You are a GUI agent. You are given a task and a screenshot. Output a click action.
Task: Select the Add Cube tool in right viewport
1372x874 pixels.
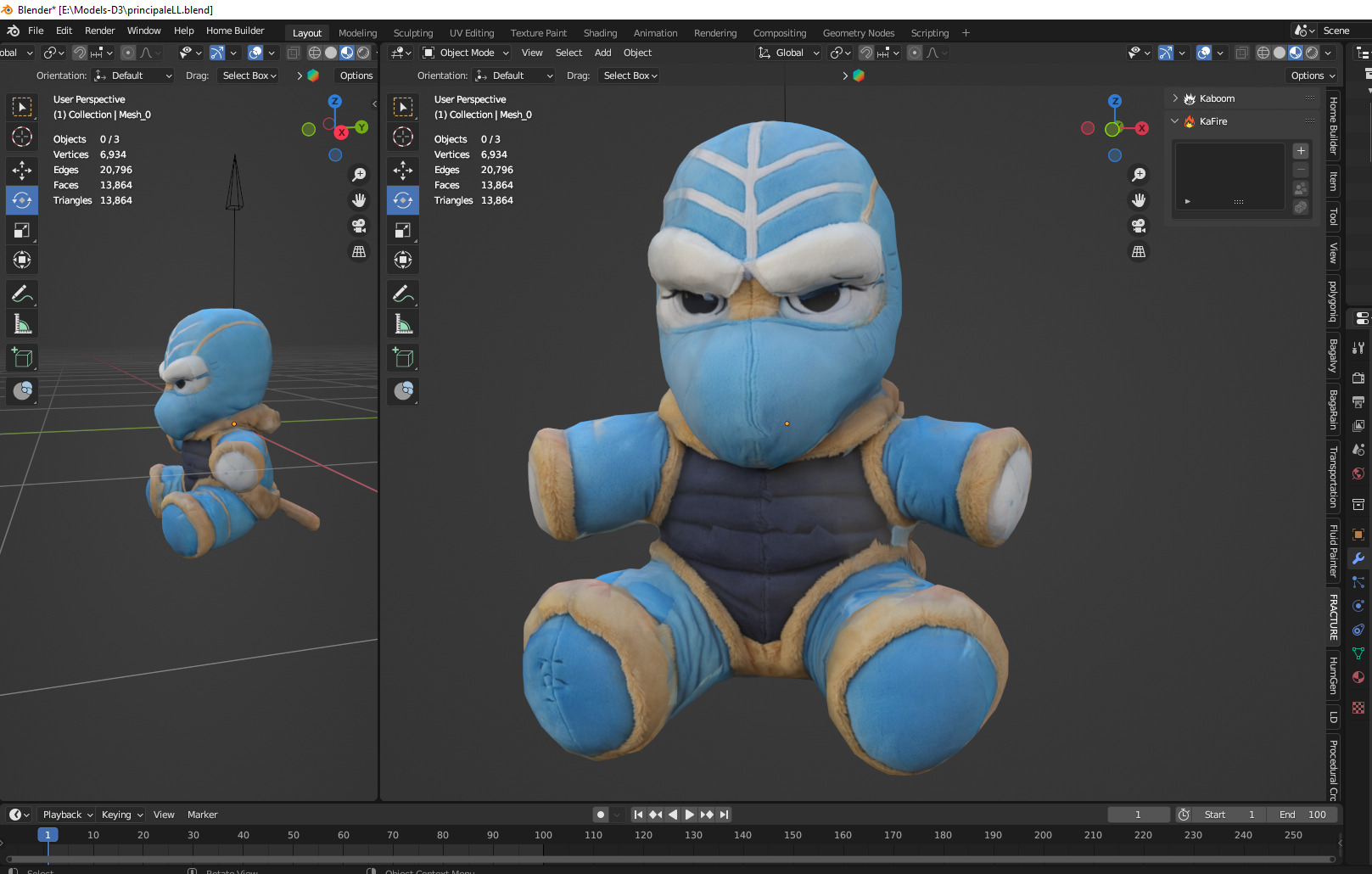403,358
